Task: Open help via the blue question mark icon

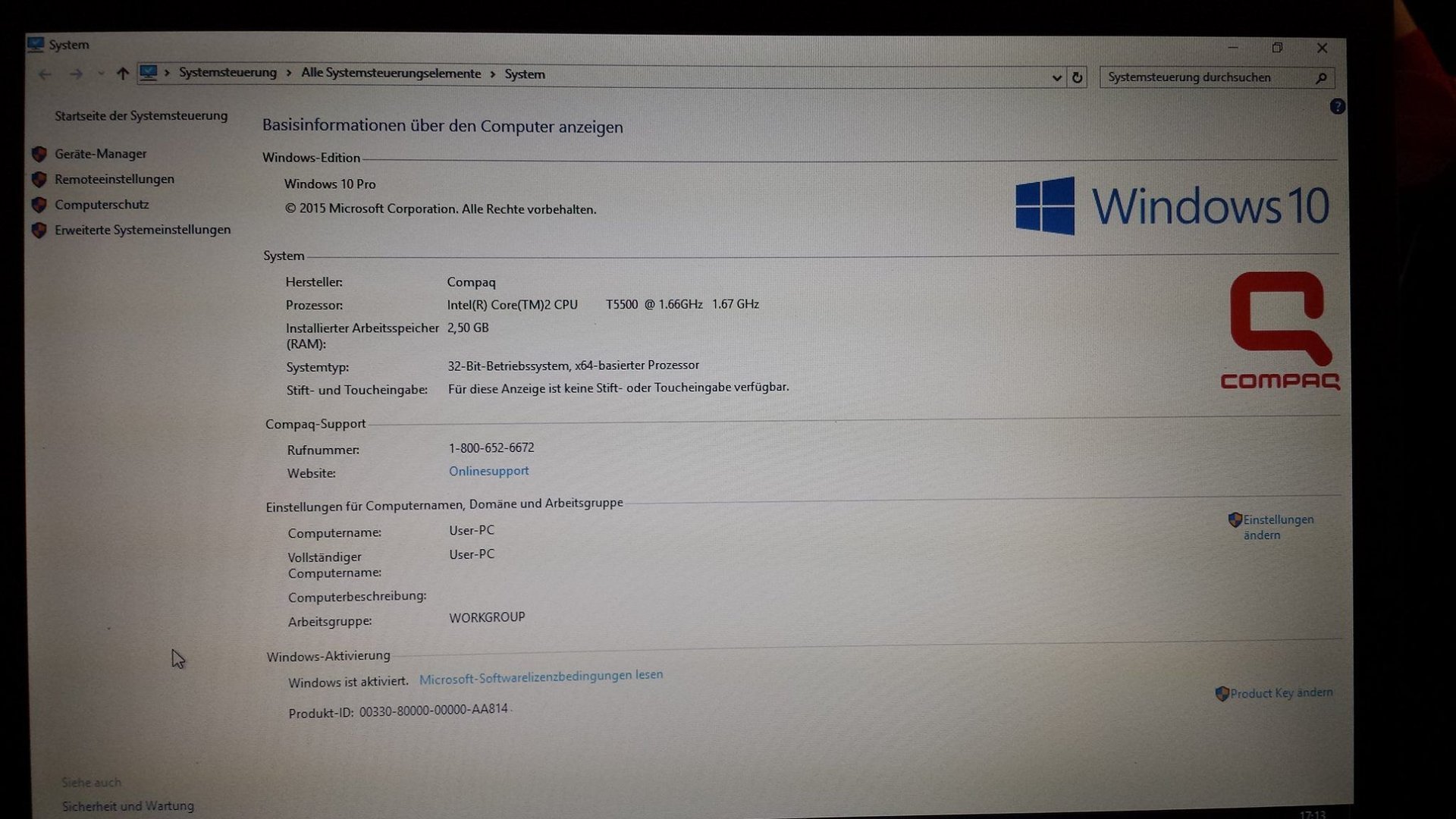Action: pyautogui.click(x=1338, y=106)
